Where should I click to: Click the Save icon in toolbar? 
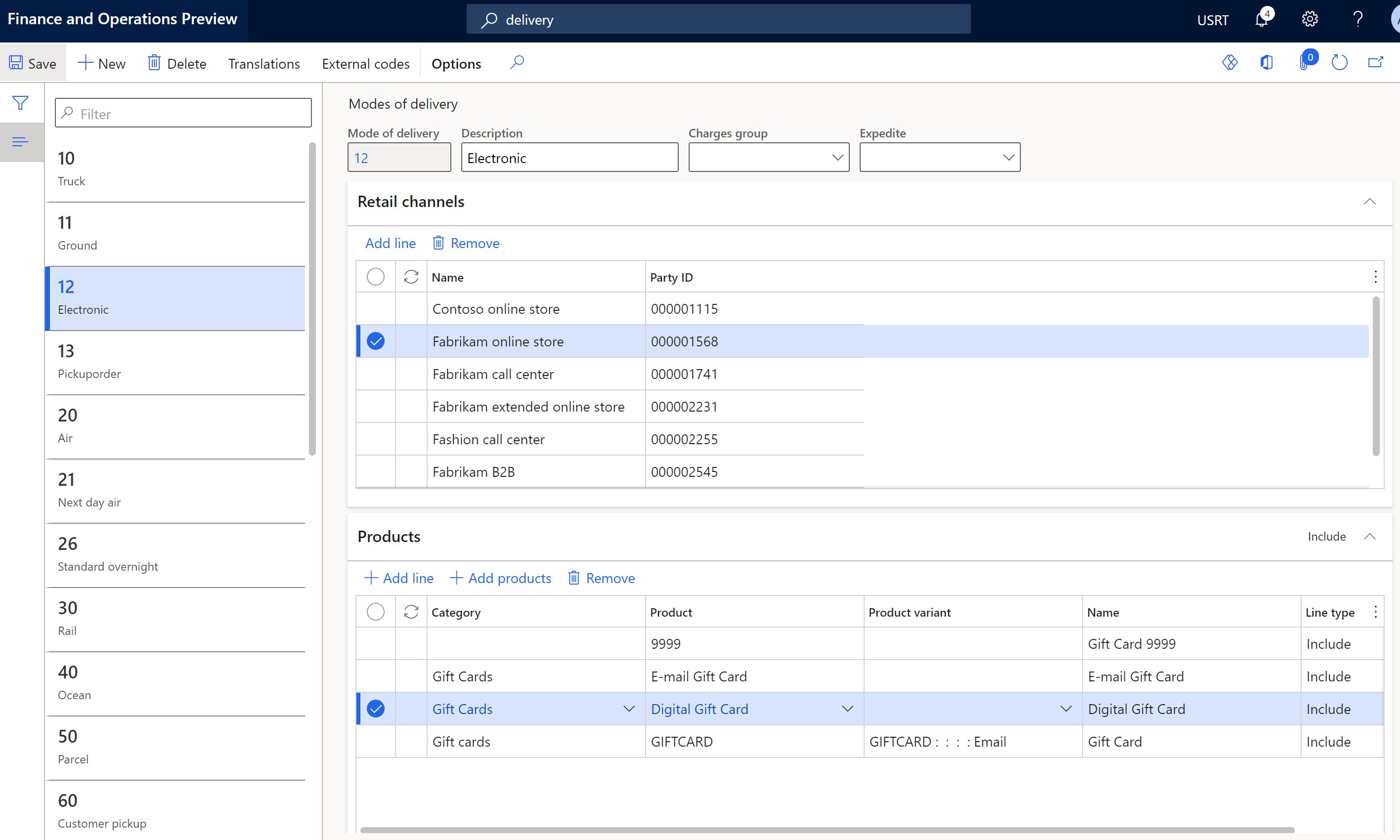click(x=17, y=63)
